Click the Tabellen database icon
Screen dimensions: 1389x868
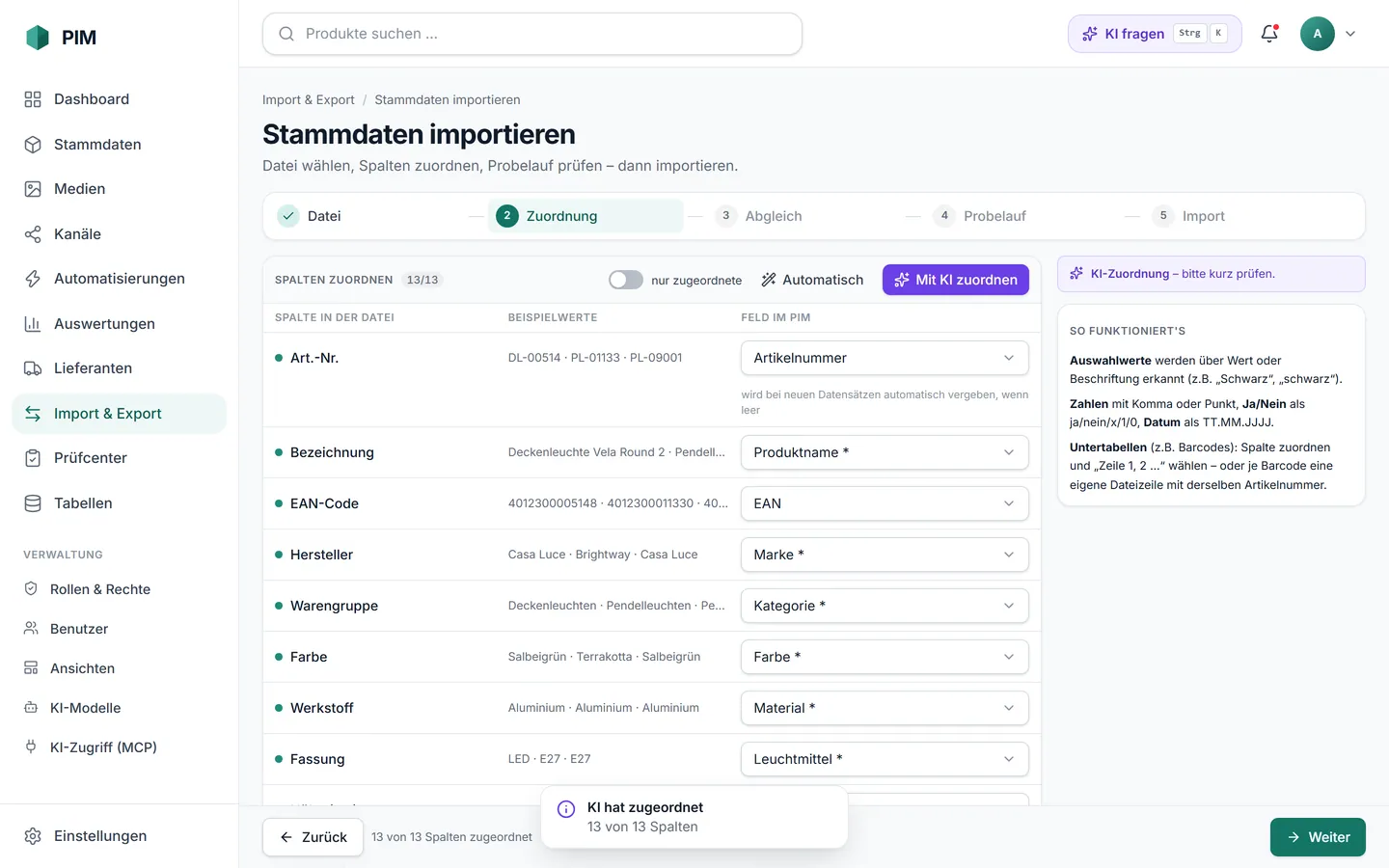pyautogui.click(x=33, y=503)
